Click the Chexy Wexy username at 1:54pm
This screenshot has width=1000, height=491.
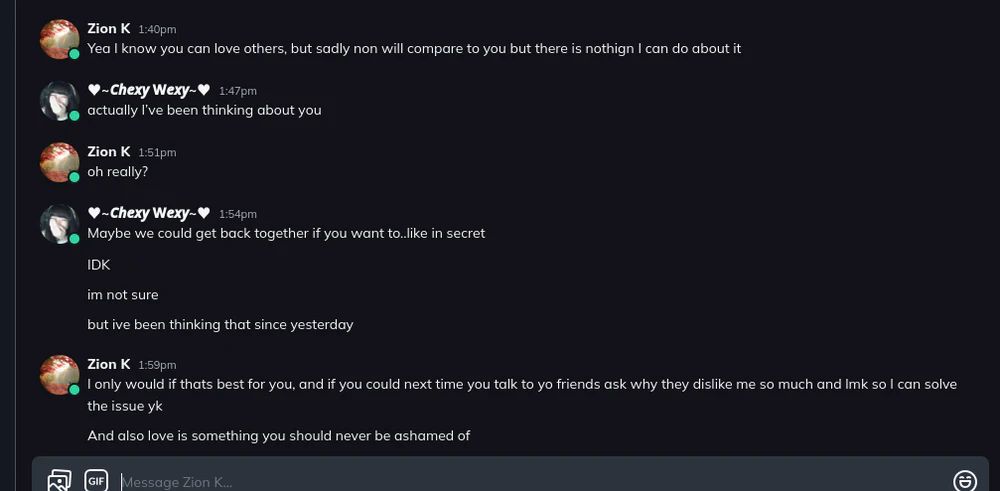pos(149,213)
